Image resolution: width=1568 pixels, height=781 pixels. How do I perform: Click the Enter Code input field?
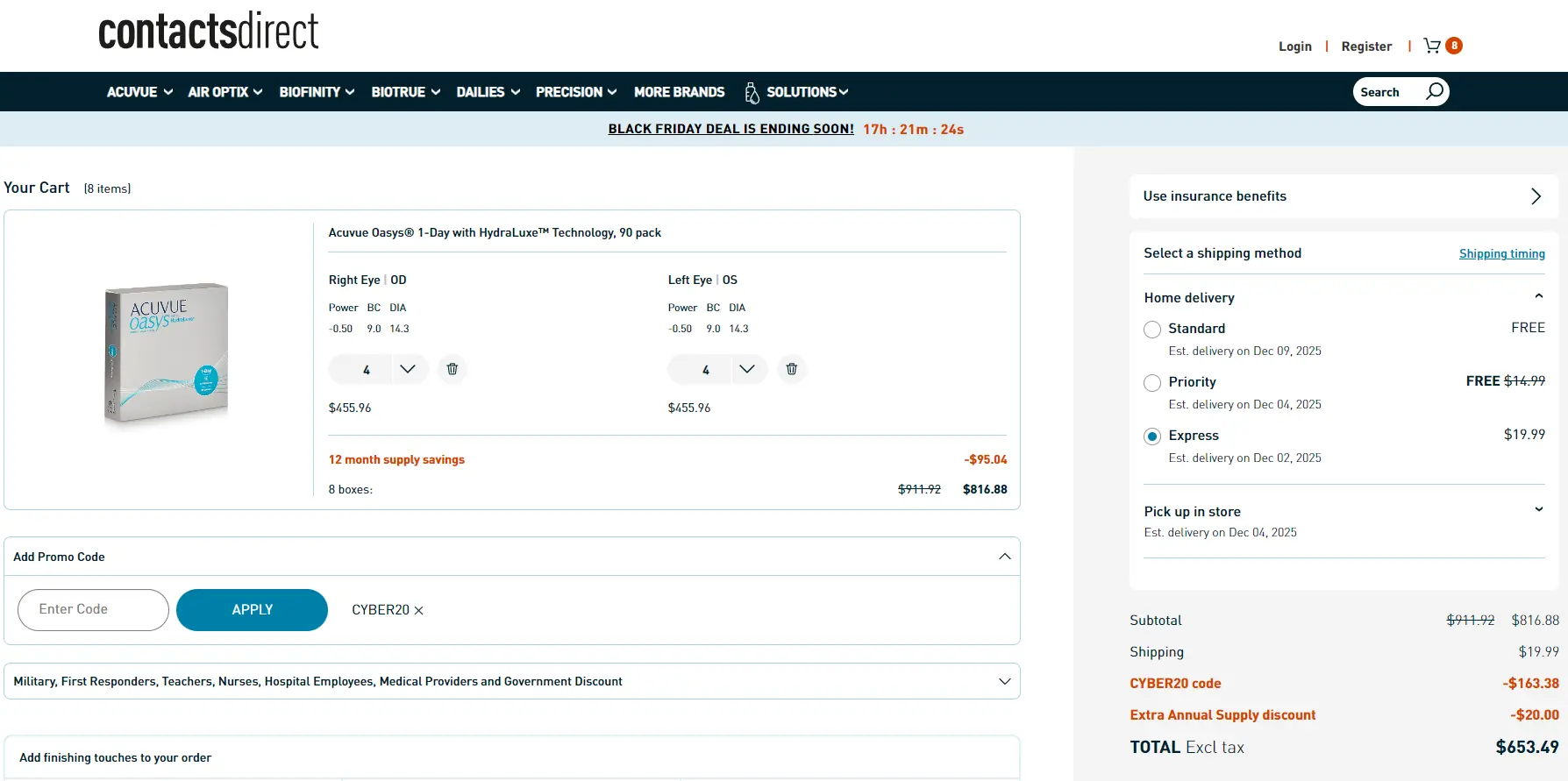click(93, 610)
